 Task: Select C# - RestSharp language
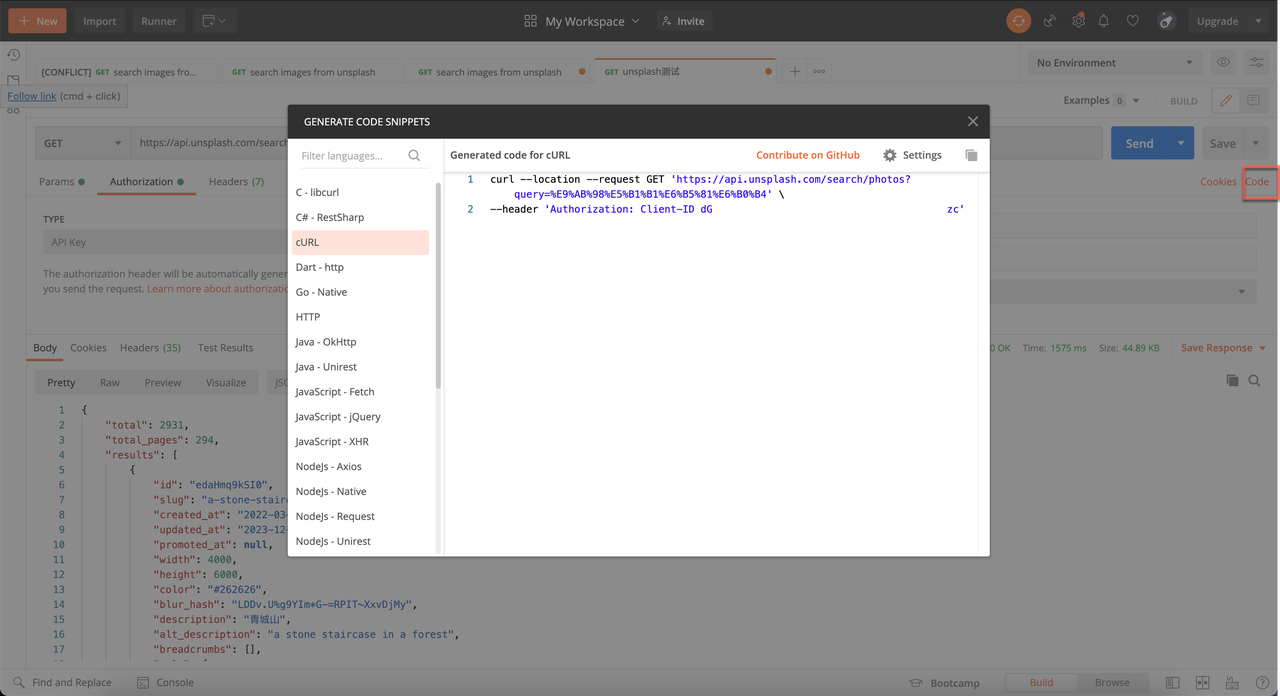[x=360, y=217]
